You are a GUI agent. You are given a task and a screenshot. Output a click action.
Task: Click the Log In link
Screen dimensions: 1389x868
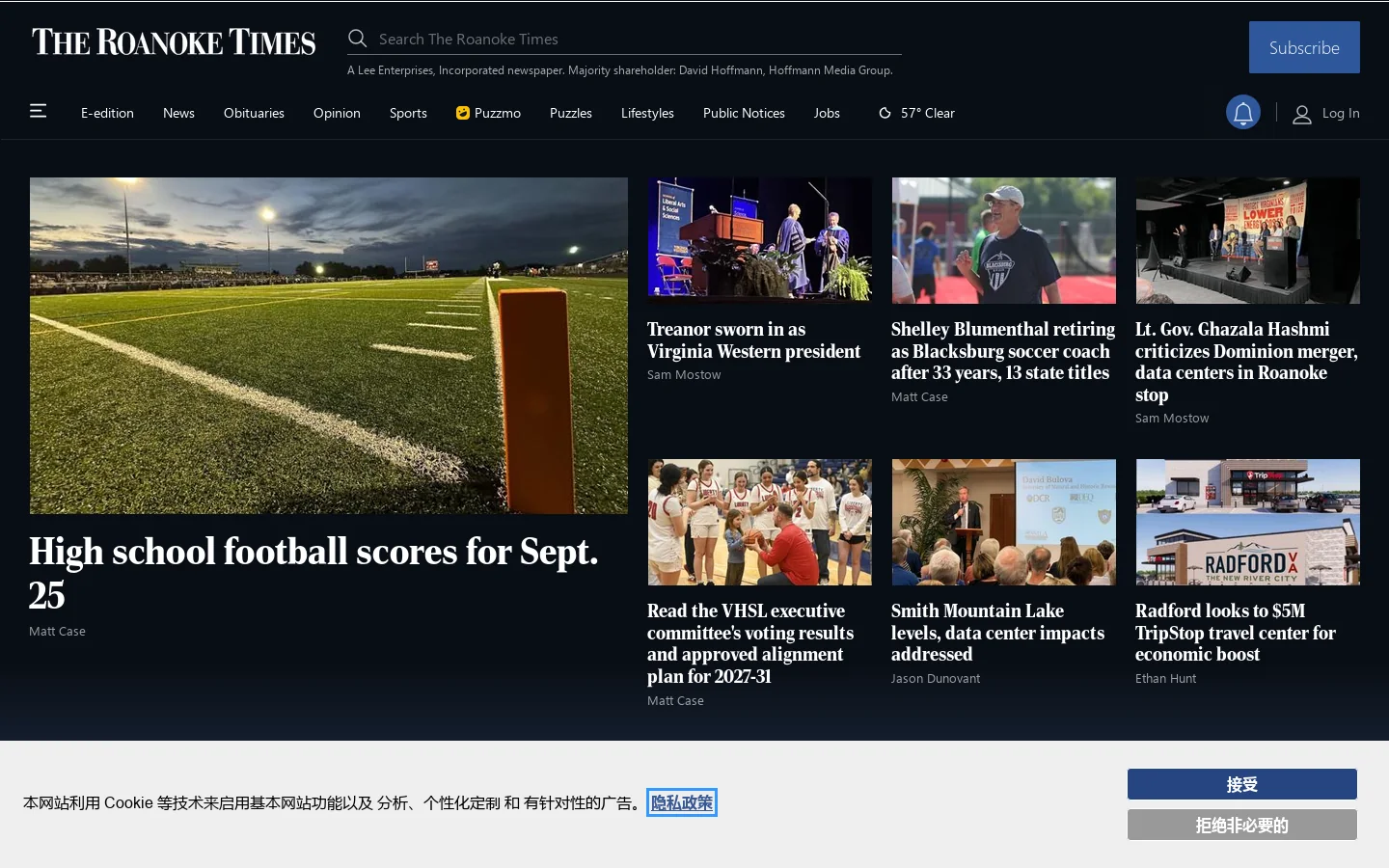point(1341,113)
